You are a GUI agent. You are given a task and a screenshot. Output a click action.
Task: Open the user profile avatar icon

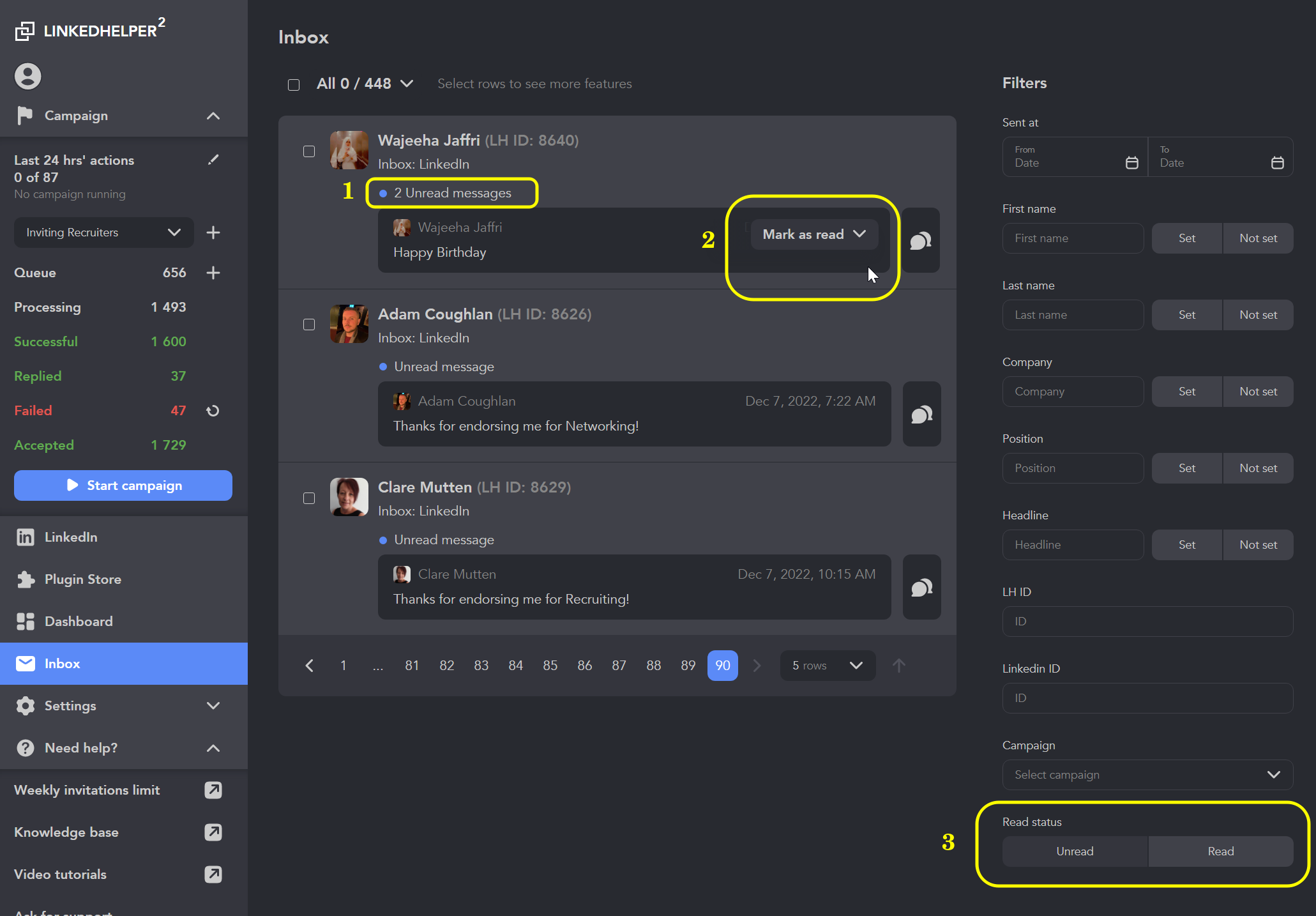pyautogui.click(x=27, y=76)
